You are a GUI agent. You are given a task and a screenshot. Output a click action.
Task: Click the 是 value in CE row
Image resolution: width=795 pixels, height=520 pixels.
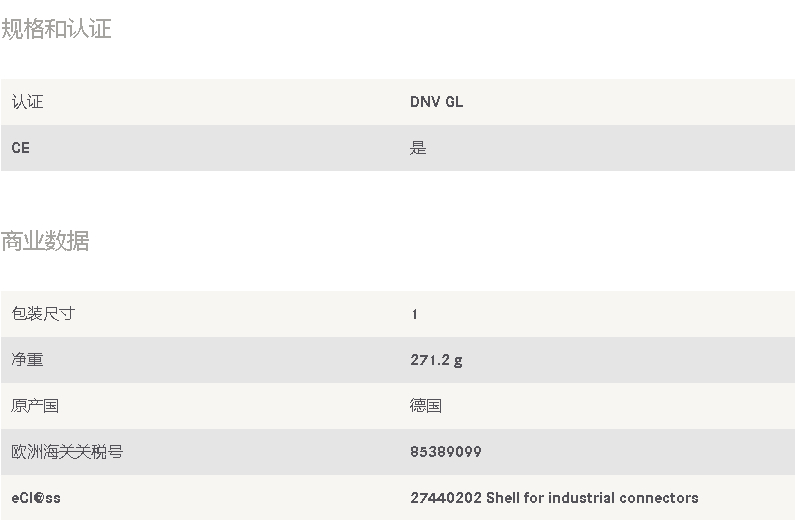point(418,148)
